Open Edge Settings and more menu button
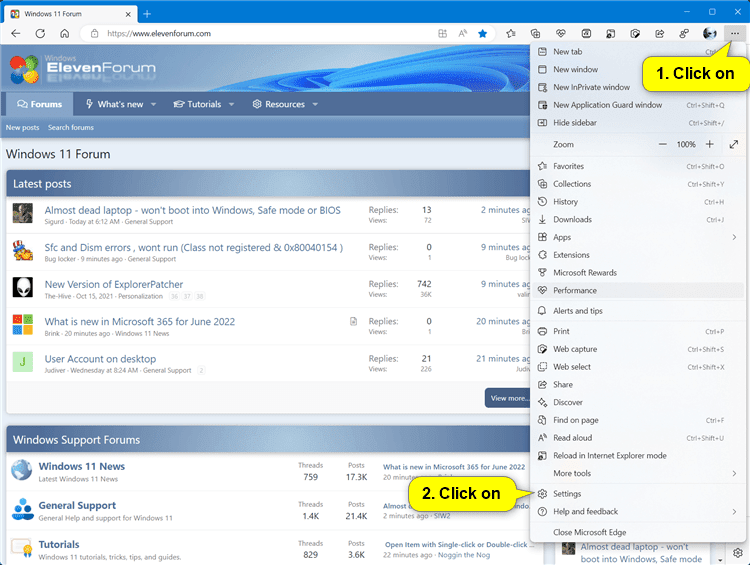This screenshot has height=565, width=750. point(734,33)
